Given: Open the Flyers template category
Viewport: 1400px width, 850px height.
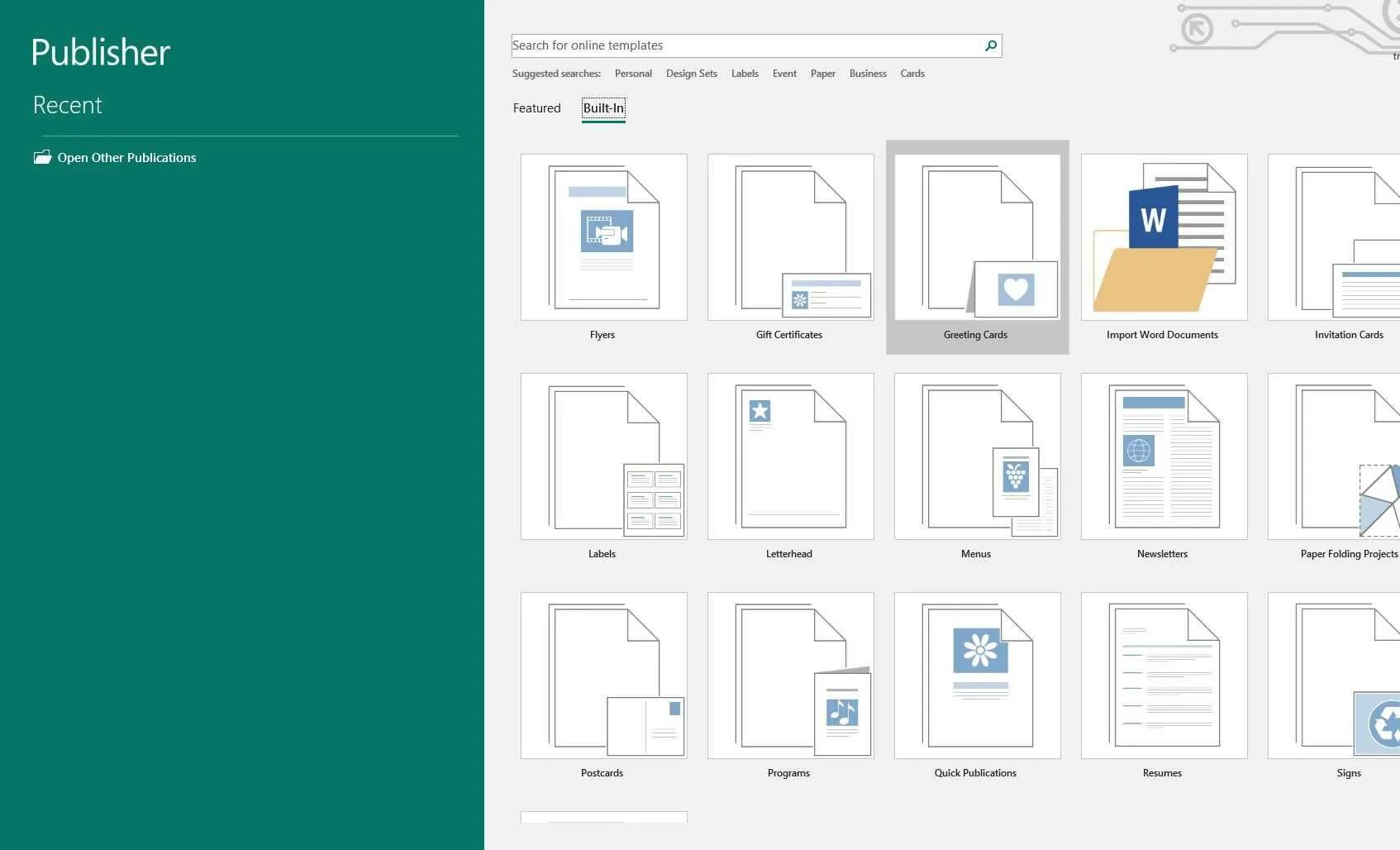Looking at the screenshot, I should click(603, 237).
